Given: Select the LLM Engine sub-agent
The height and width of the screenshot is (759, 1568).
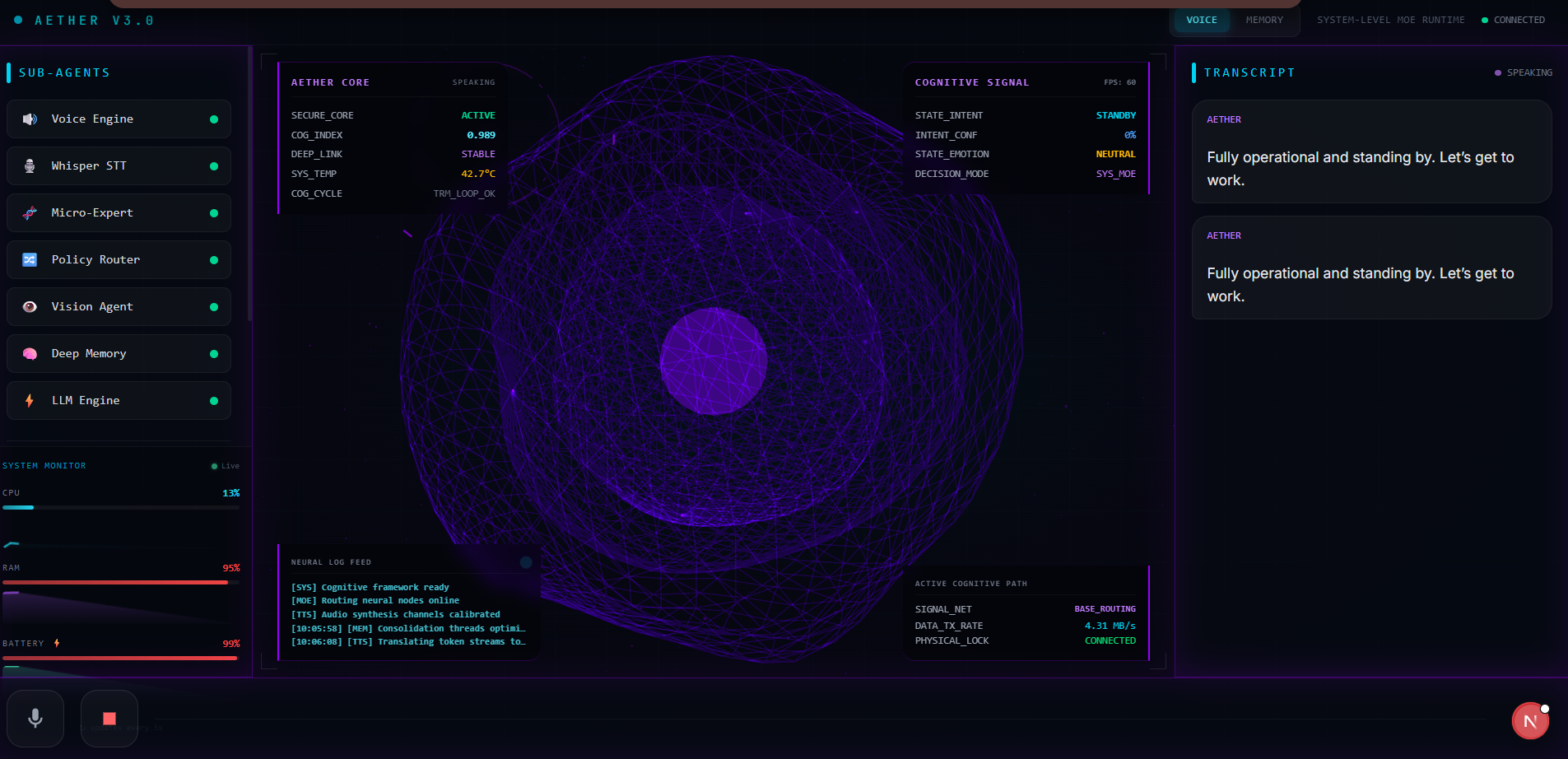Looking at the screenshot, I should pos(119,401).
